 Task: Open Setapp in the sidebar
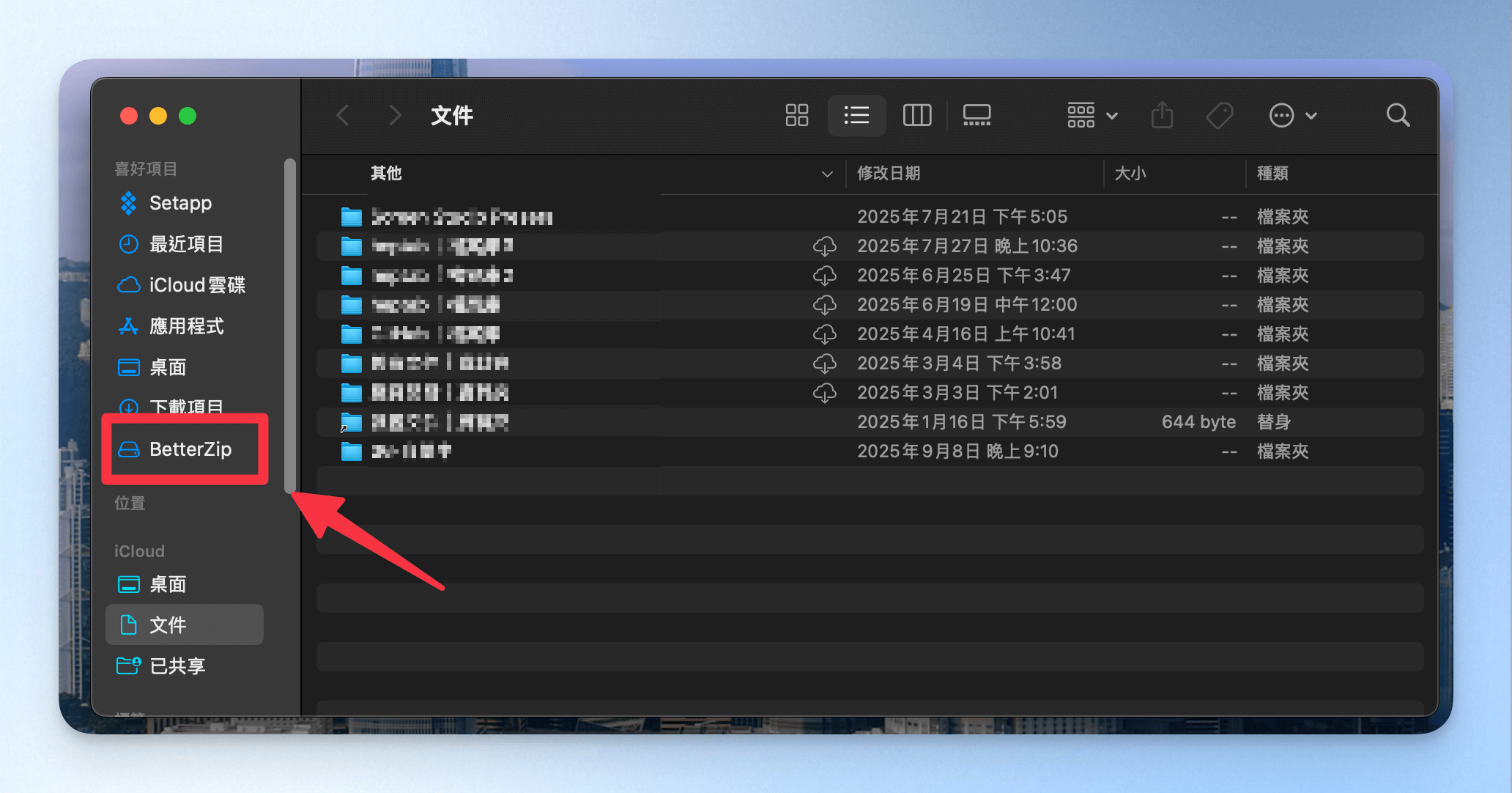coord(180,203)
